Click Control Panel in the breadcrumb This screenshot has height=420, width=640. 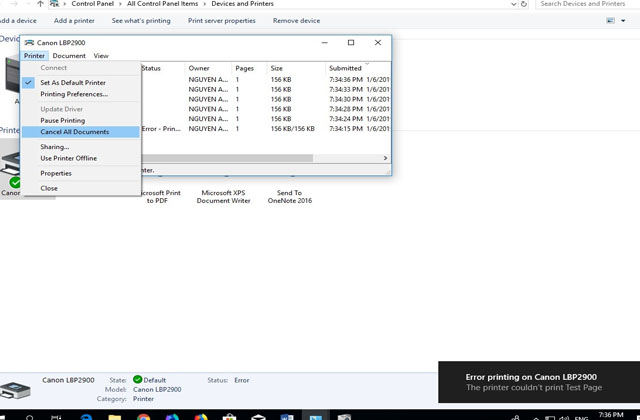click(92, 4)
